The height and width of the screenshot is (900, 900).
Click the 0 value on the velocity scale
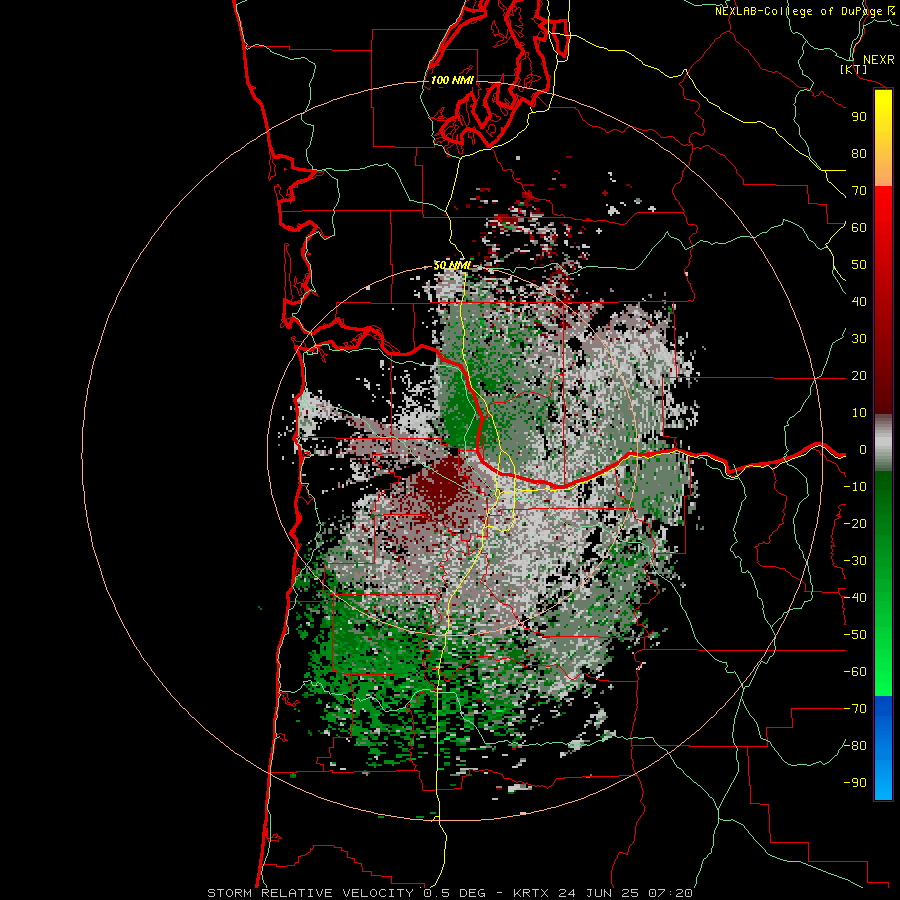coord(863,450)
